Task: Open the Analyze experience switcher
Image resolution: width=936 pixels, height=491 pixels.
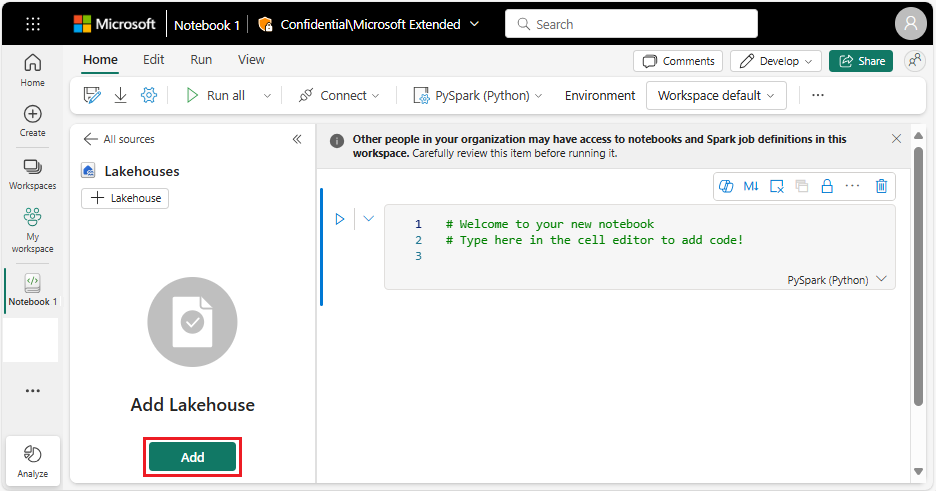Action: click(33, 461)
